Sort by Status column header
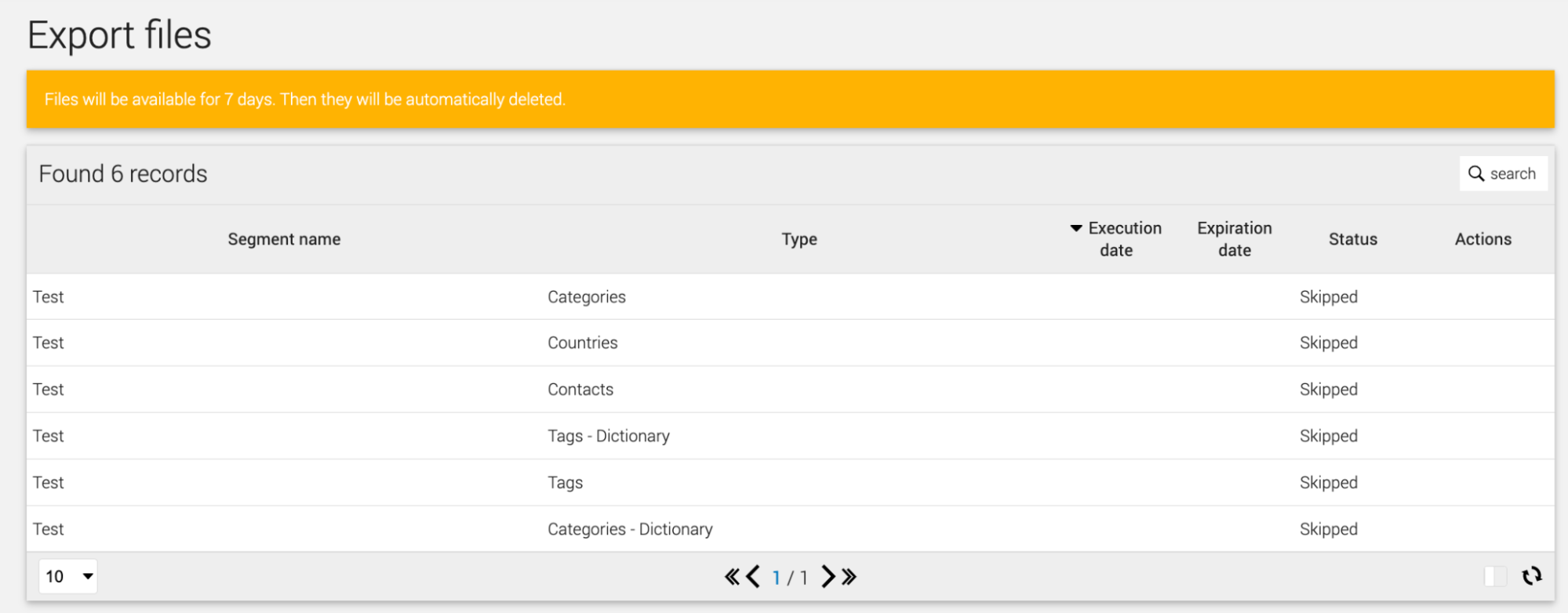The image size is (1568, 613). (x=1353, y=239)
